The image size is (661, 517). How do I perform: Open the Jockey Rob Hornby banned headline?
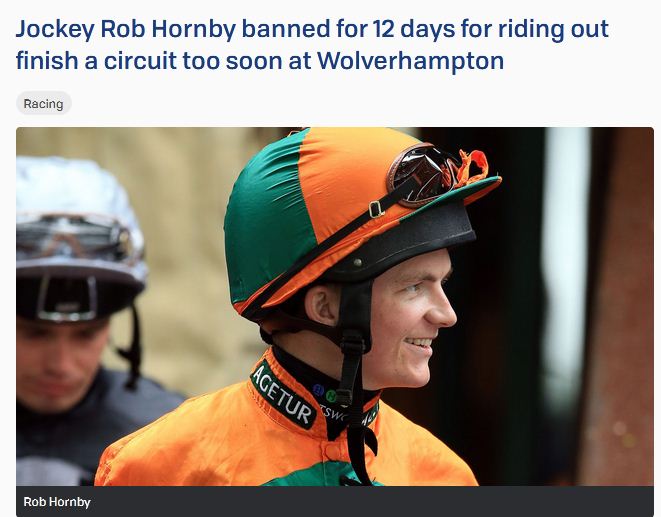(x=312, y=45)
